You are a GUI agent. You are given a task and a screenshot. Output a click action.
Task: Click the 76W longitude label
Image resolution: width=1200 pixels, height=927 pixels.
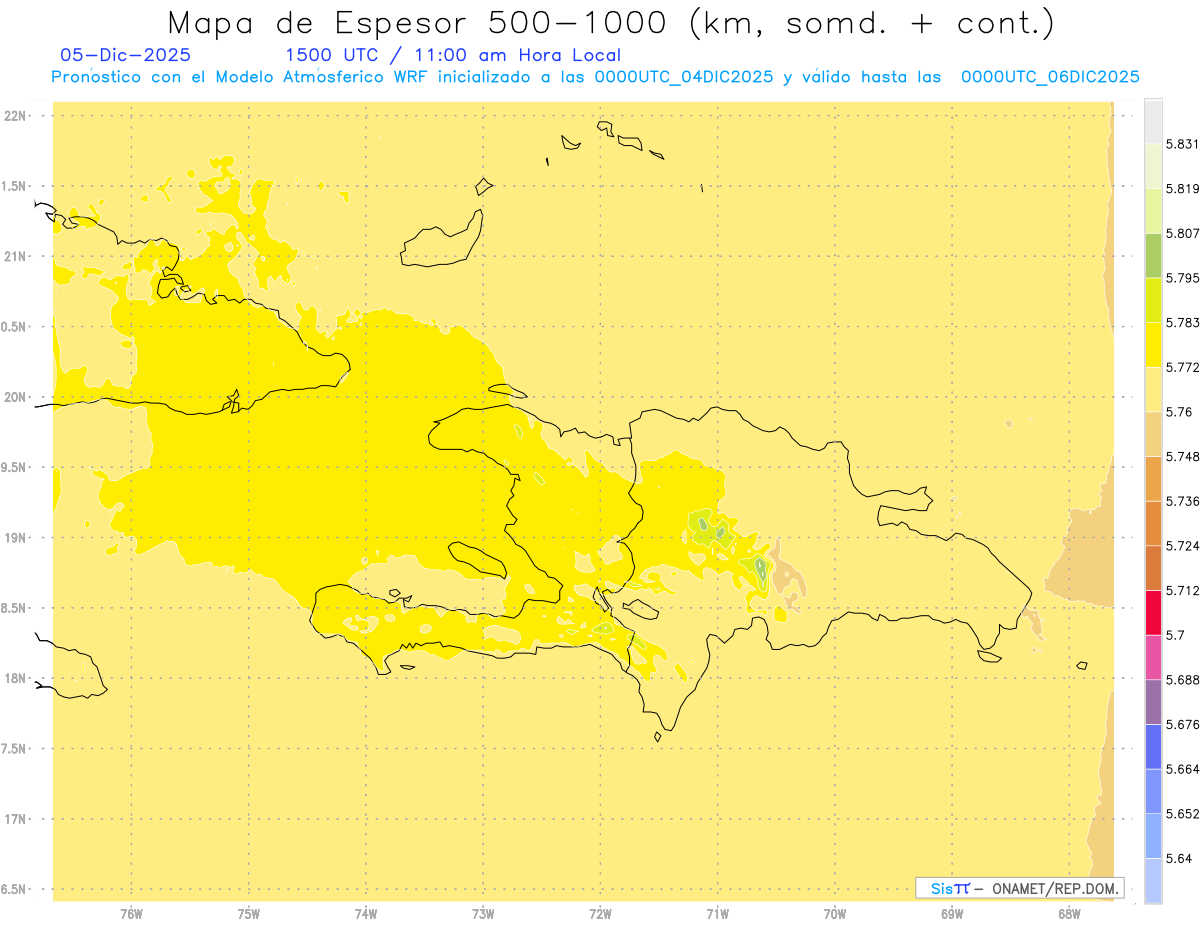(131, 913)
